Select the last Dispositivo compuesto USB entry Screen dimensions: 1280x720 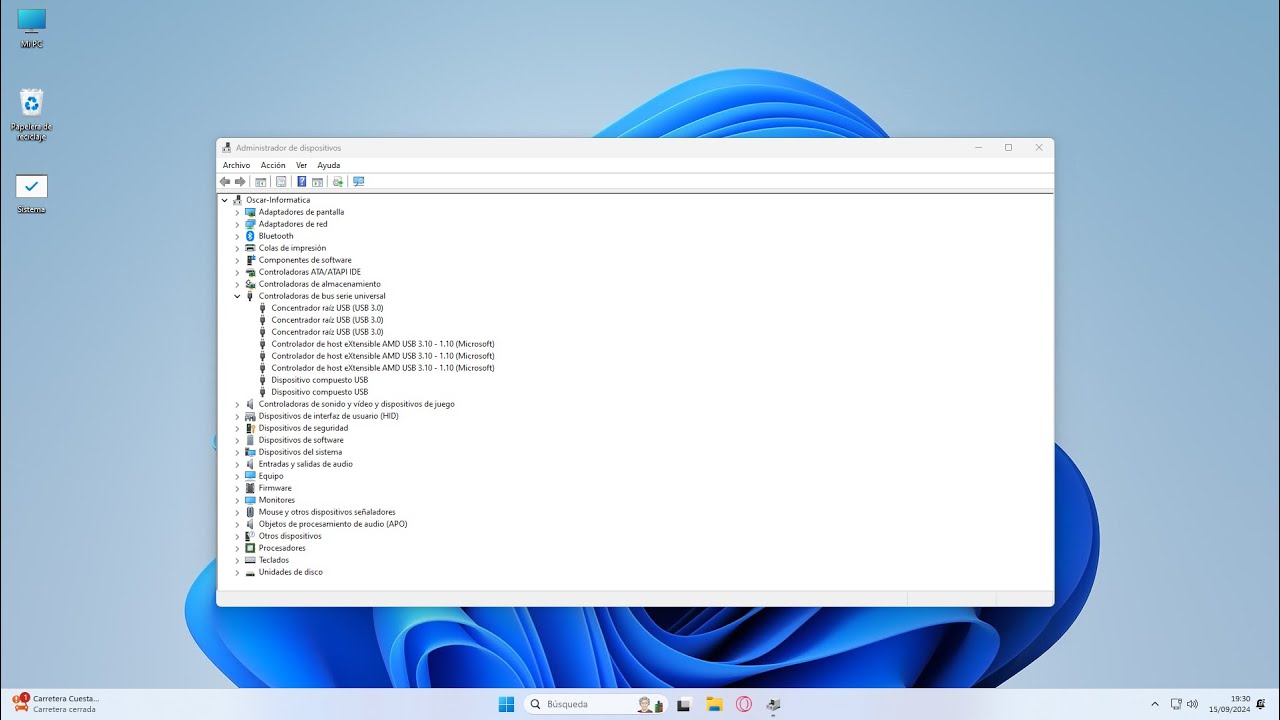click(319, 392)
